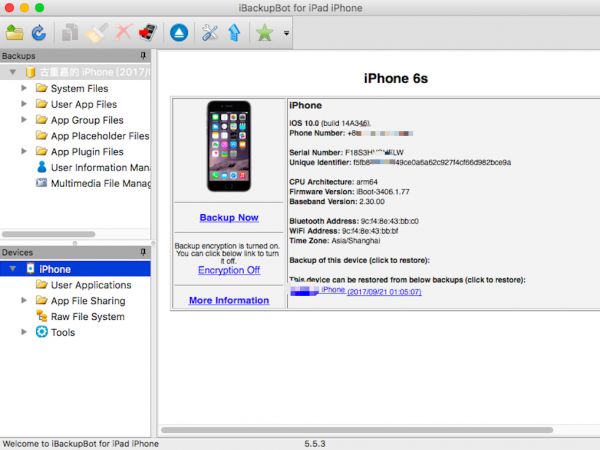Image resolution: width=600 pixels, height=450 pixels.
Task: Click the Backups panel header
Action: [75, 56]
